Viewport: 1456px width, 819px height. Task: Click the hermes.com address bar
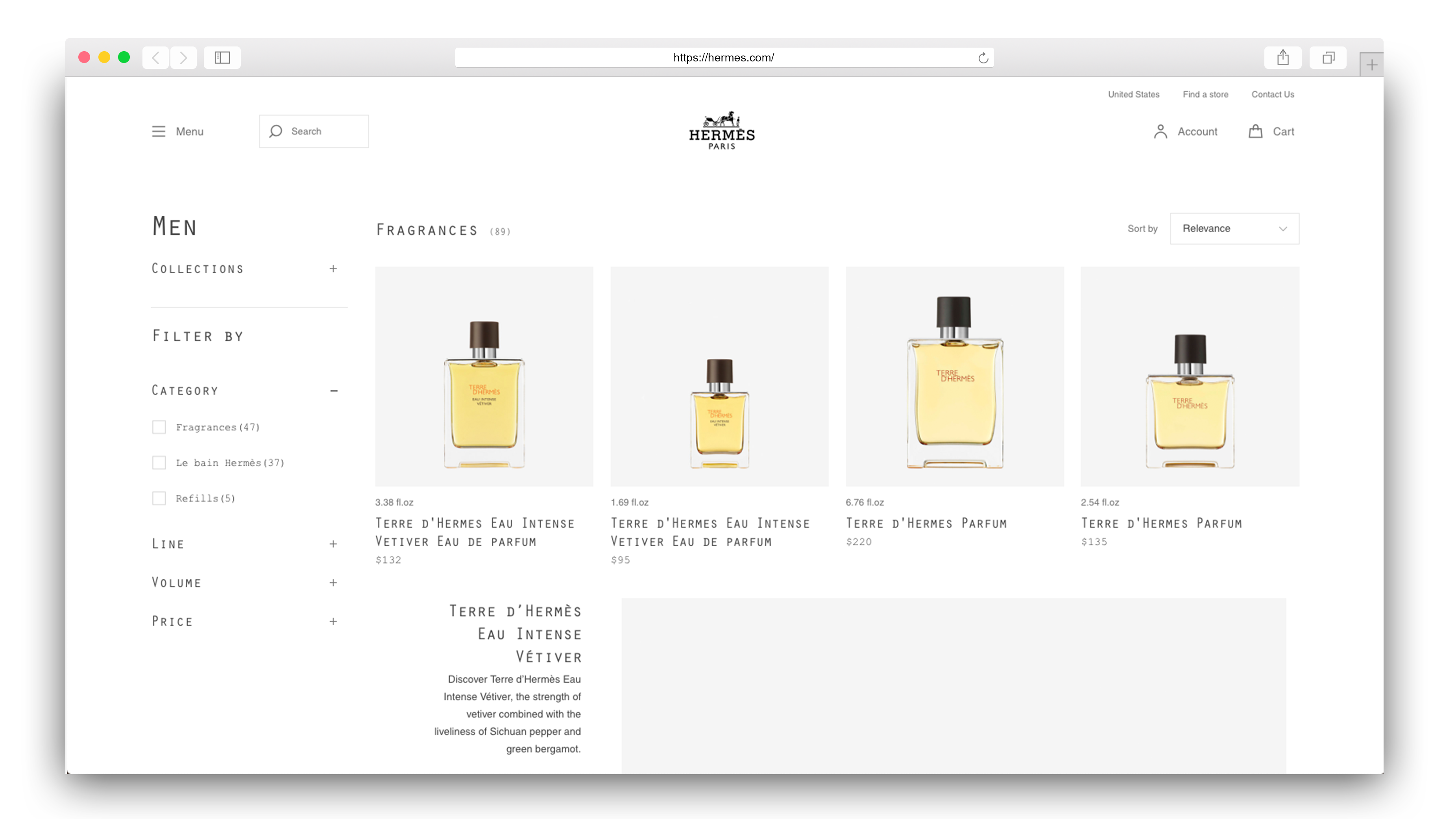click(x=724, y=58)
